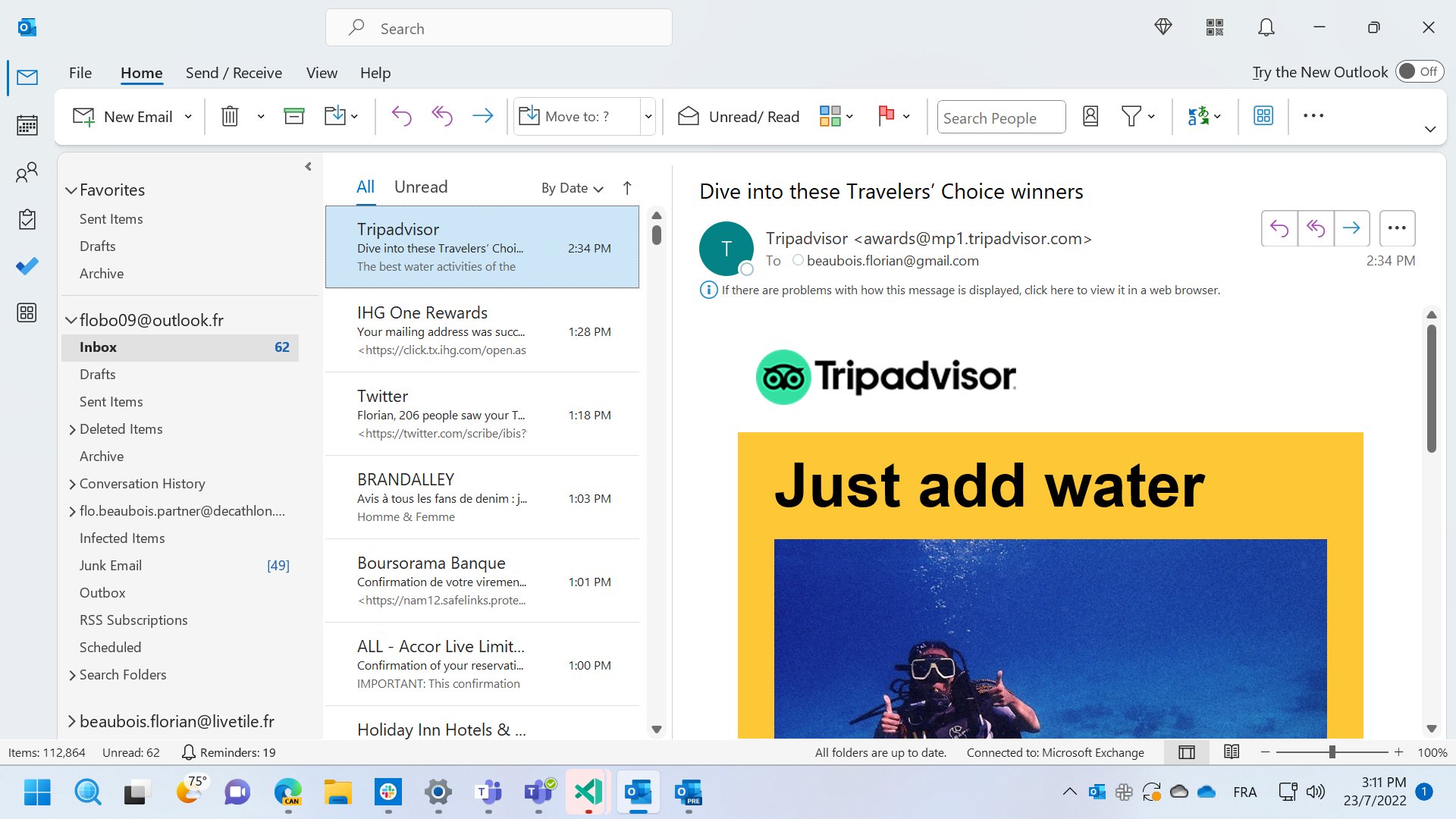Switch to Reading view in status bar
Image resolution: width=1456 pixels, height=819 pixels.
(1232, 752)
